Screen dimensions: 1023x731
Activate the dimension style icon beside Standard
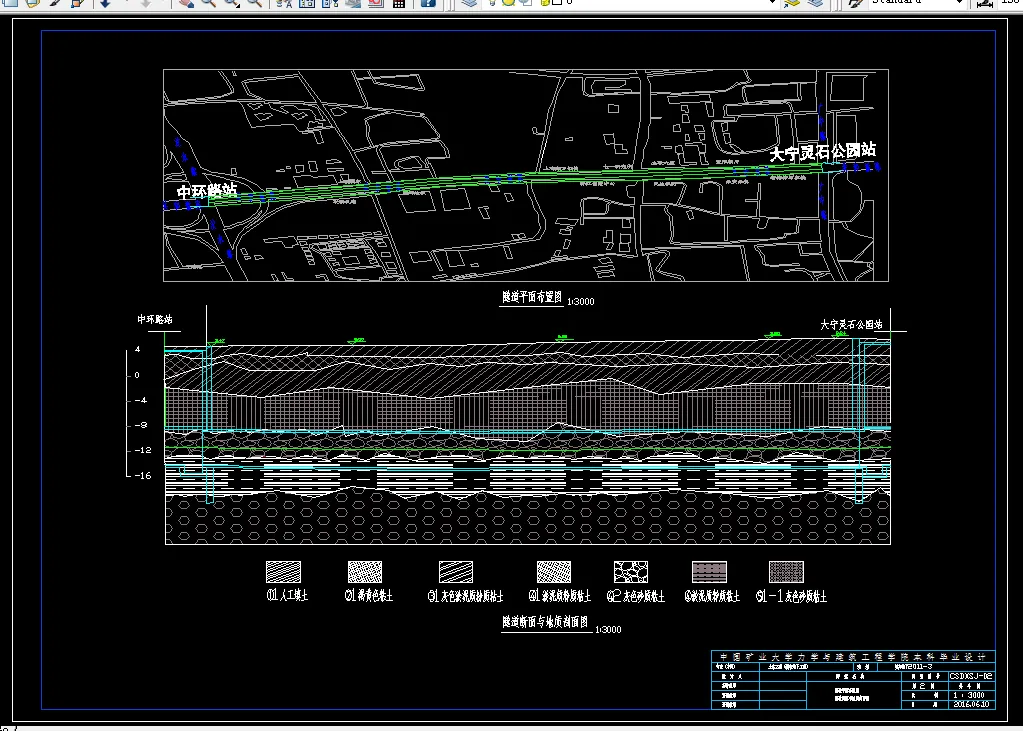click(x=985, y=3)
